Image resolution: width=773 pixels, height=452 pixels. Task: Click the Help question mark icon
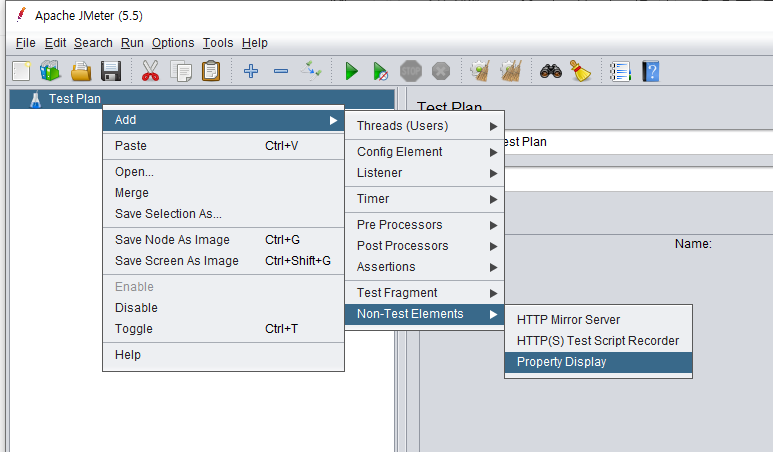[651, 71]
